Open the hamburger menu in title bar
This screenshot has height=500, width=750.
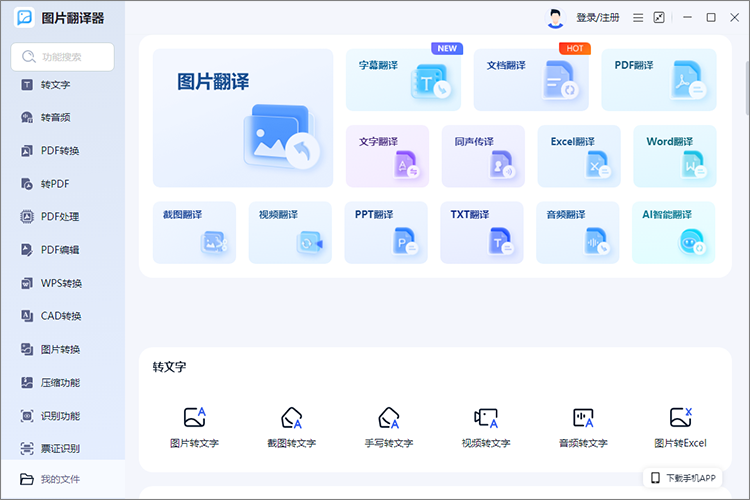[x=638, y=18]
